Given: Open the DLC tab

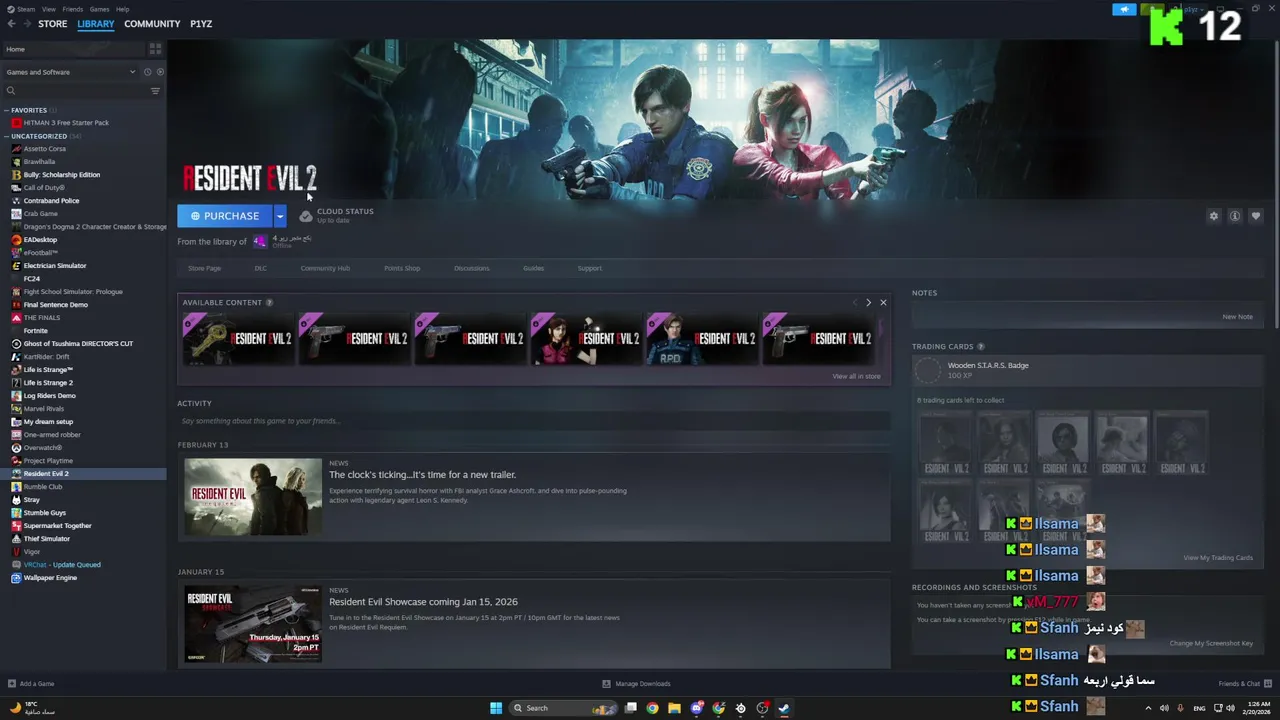Looking at the screenshot, I should pos(260,268).
